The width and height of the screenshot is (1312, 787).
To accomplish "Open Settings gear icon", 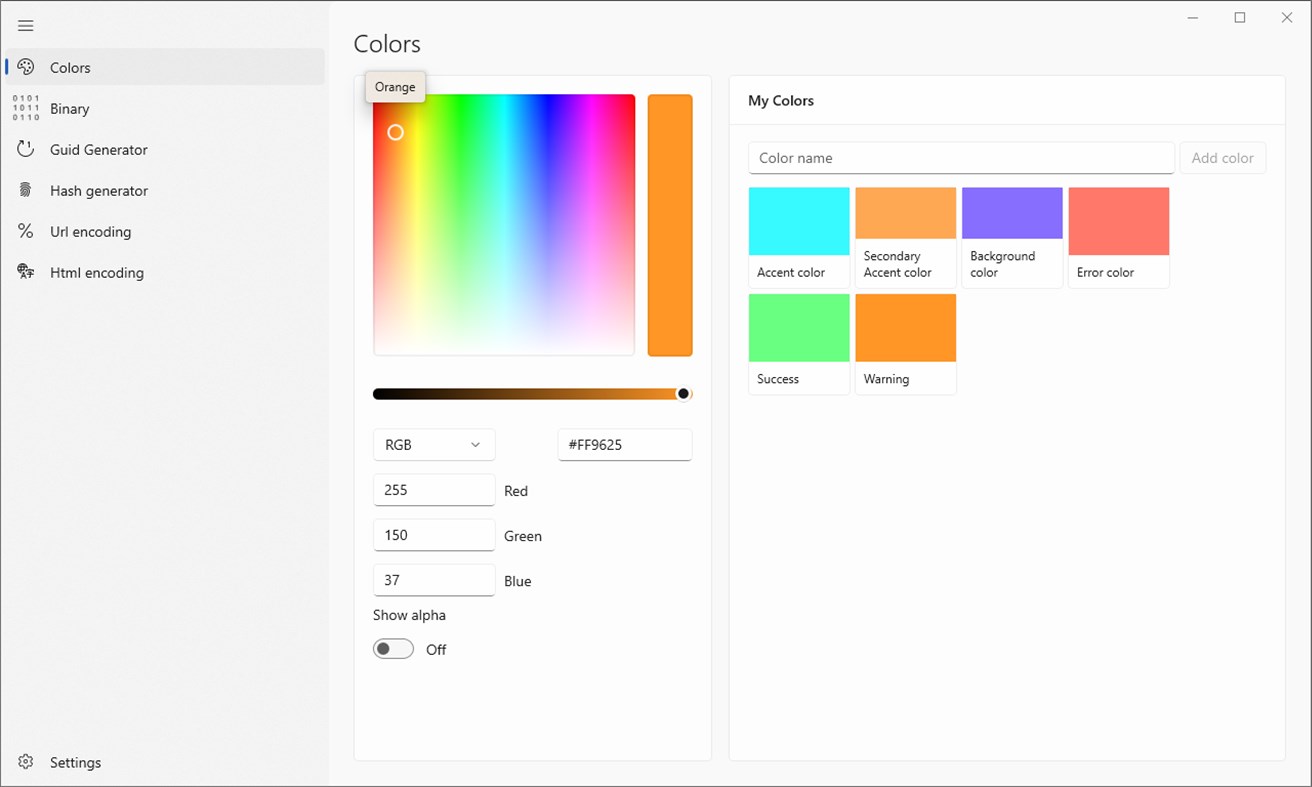I will (26, 762).
